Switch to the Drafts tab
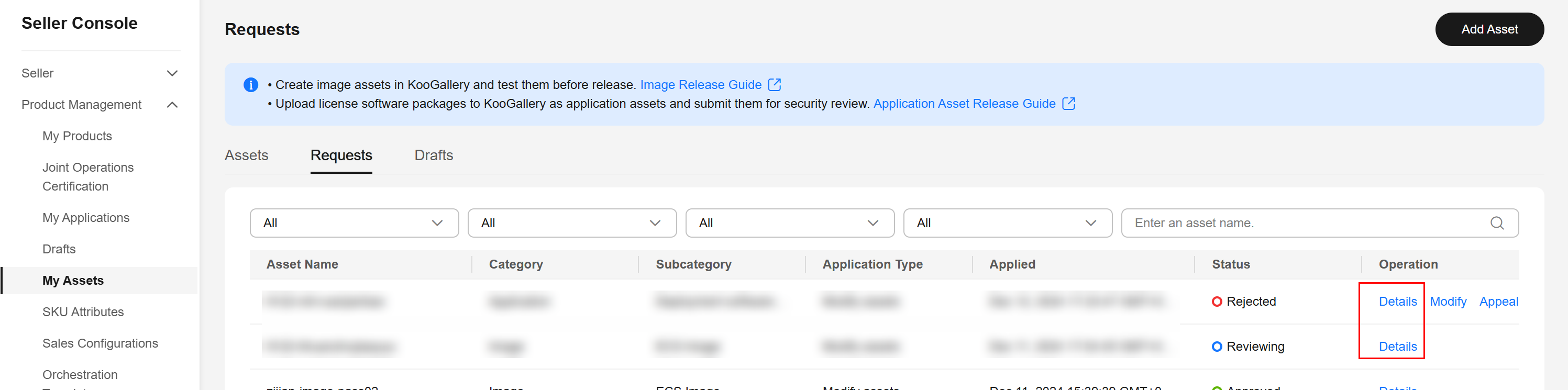1568x390 pixels. (x=434, y=155)
